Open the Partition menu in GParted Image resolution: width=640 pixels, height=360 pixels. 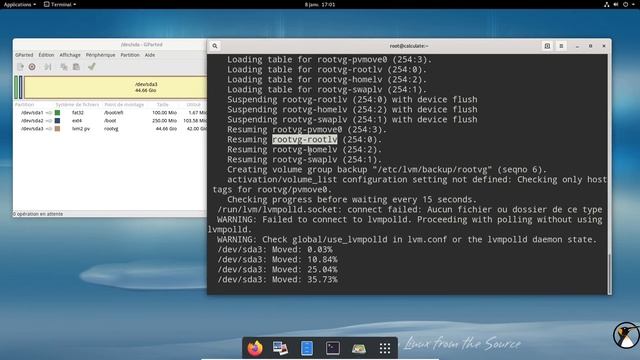pos(130,55)
